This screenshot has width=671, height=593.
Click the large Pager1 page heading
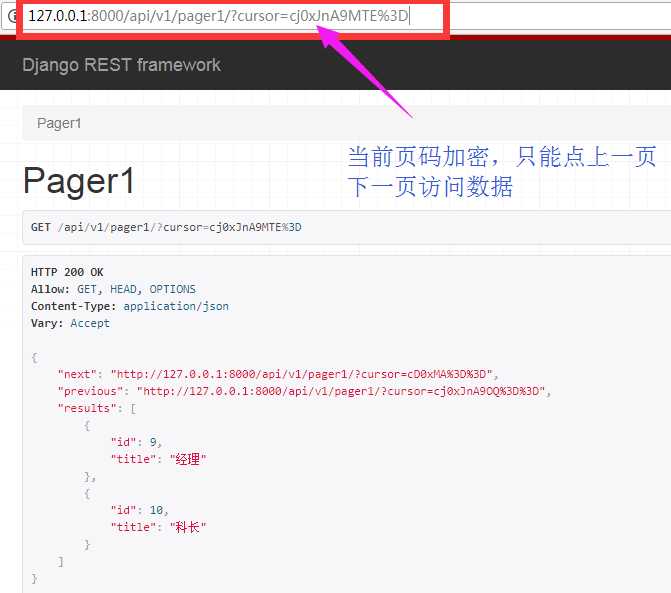click(x=79, y=181)
